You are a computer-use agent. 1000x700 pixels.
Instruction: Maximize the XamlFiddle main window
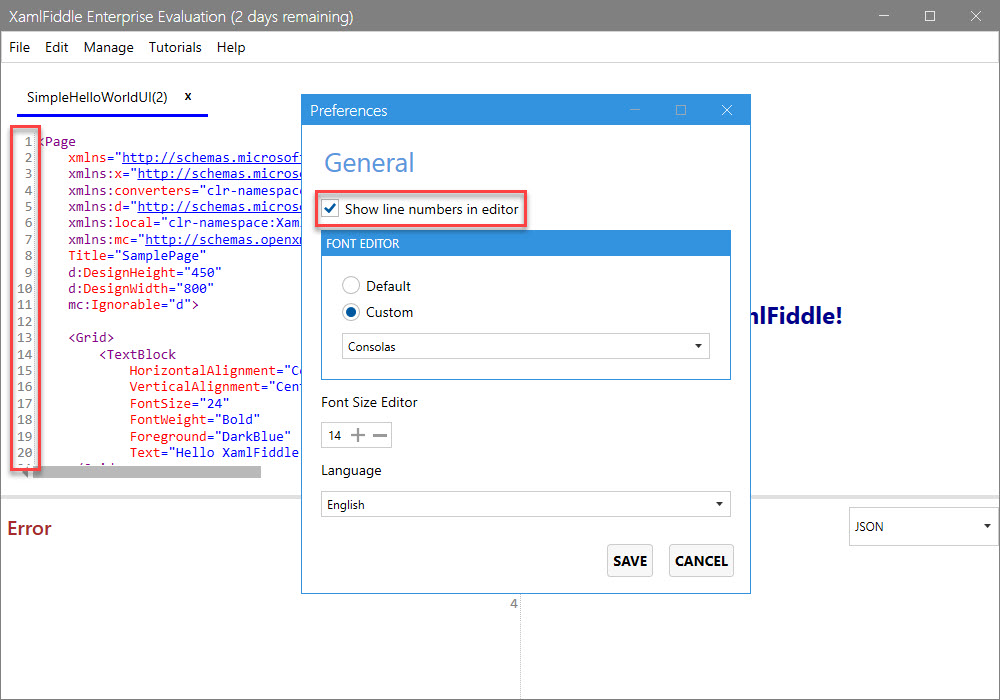[x=930, y=16]
